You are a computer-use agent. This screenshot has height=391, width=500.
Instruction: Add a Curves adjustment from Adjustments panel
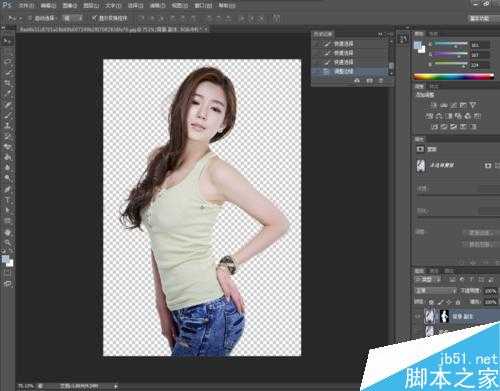point(453,105)
